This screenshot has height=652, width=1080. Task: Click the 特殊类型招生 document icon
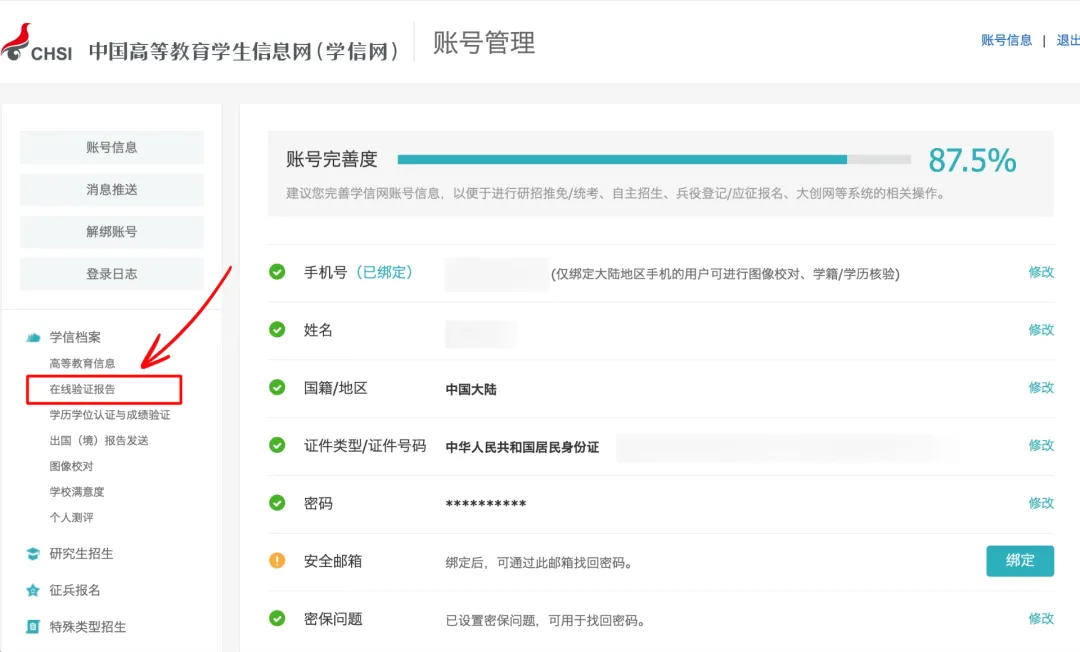[x=33, y=627]
